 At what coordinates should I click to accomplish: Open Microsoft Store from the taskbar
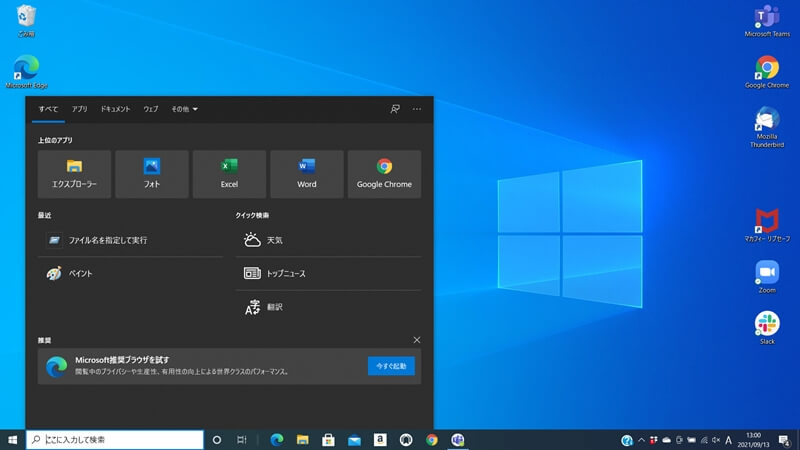[x=329, y=440]
